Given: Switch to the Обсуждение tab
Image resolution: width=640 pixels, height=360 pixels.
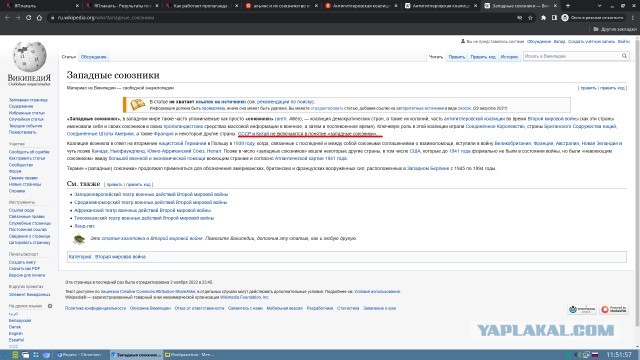Looking at the screenshot, I should (x=93, y=57).
